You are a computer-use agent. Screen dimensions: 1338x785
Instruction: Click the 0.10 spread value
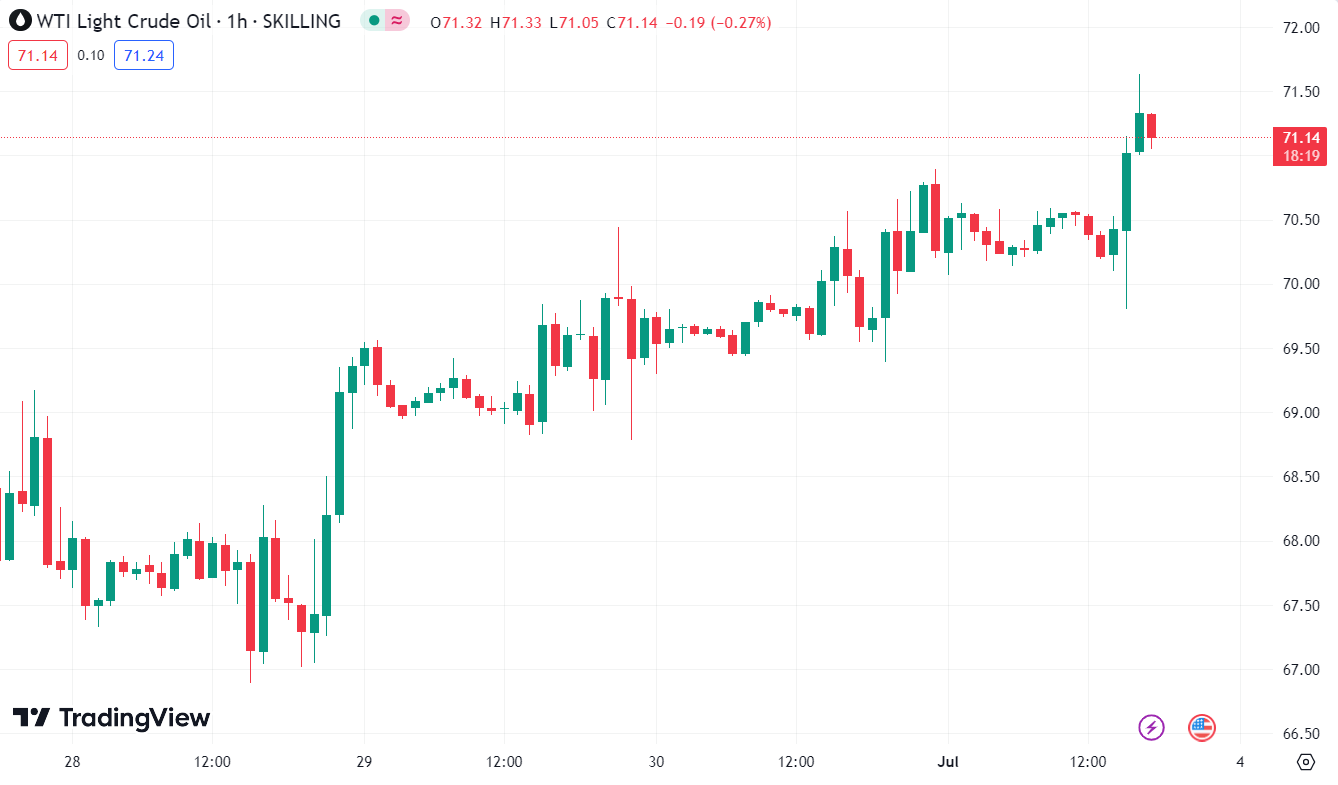tap(91, 55)
